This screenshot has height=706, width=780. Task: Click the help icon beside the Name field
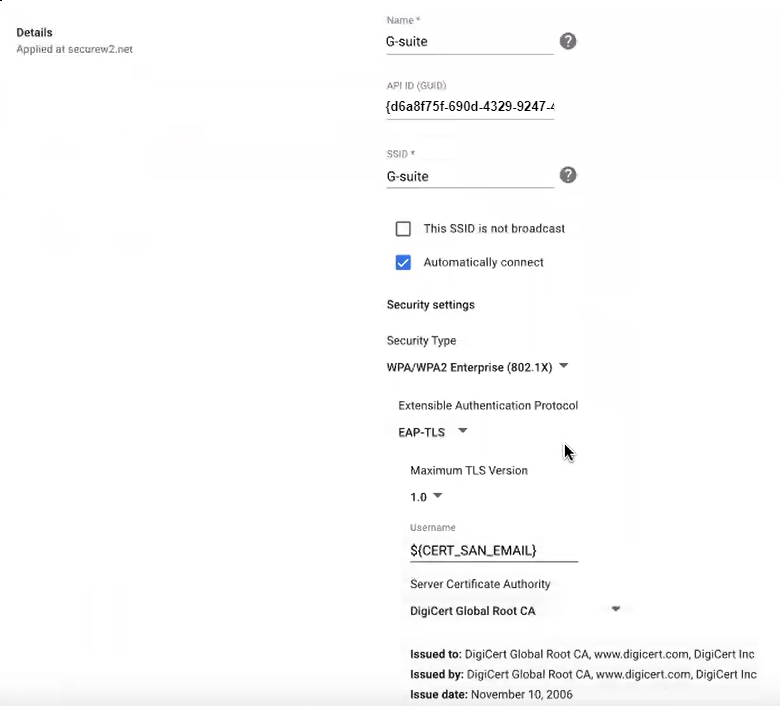[x=567, y=41]
